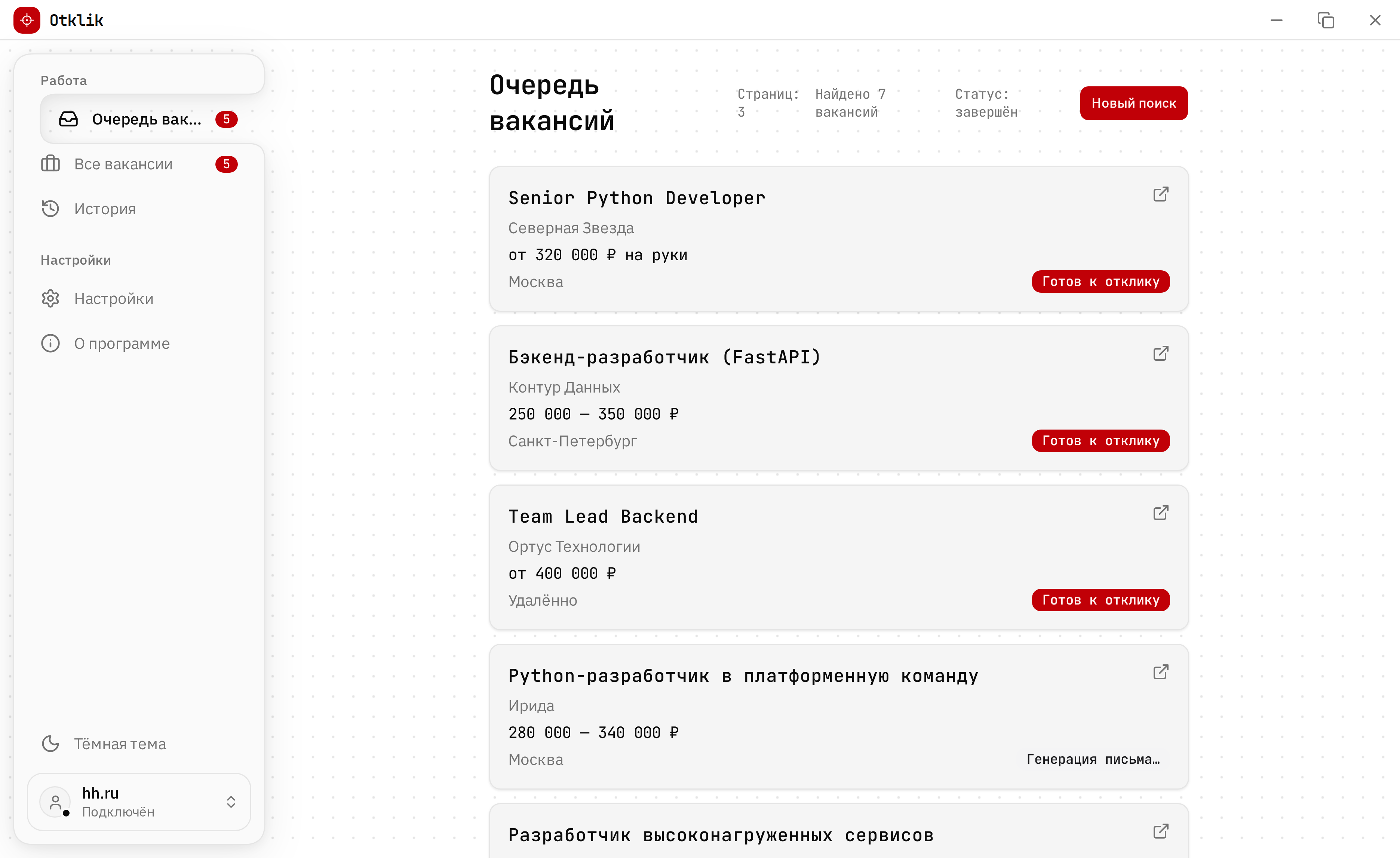Open Python-разработчик в платформенную команду external link
Screen dimensions: 1400x858
point(1161,672)
